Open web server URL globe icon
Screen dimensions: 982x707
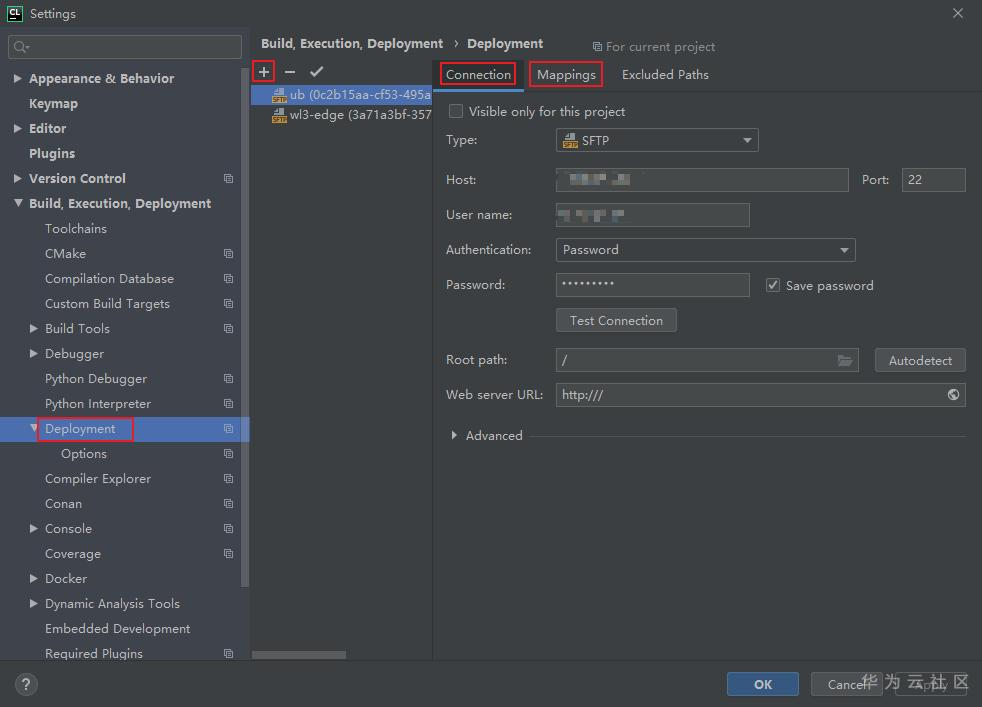click(953, 395)
